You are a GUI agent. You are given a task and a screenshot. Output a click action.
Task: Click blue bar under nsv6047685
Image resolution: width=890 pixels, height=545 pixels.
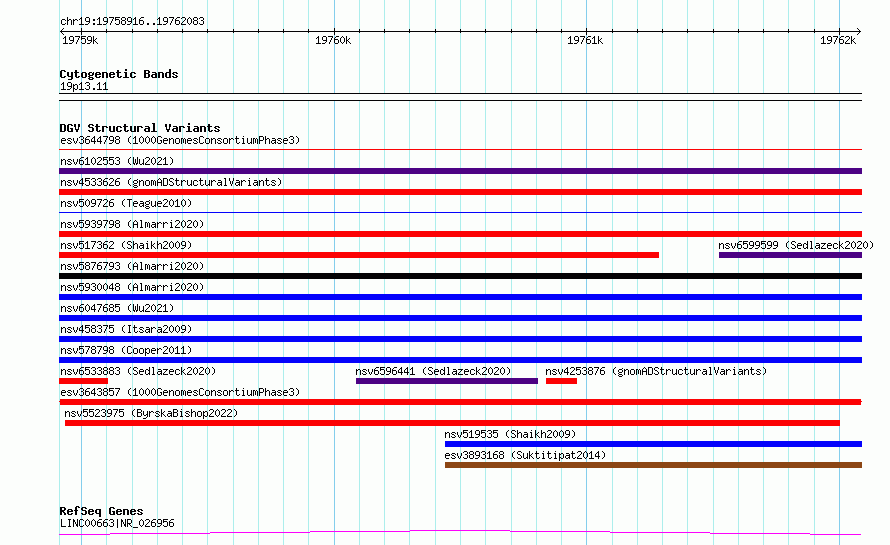460,318
